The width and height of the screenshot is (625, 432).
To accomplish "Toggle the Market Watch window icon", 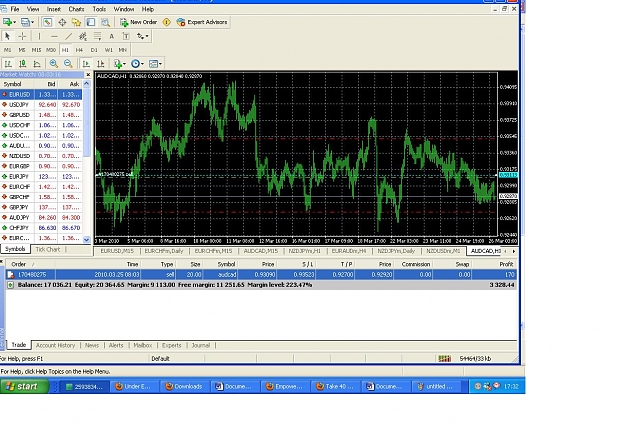I will click(x=47, y=22).
